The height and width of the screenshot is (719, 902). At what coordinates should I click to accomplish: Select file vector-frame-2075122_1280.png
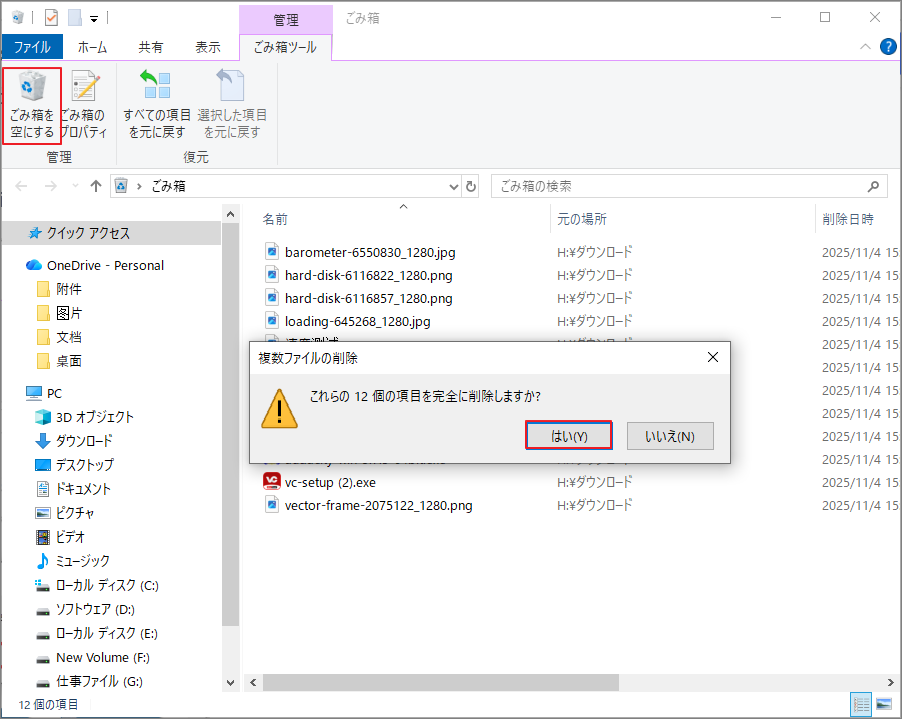(x=379, y=505)
